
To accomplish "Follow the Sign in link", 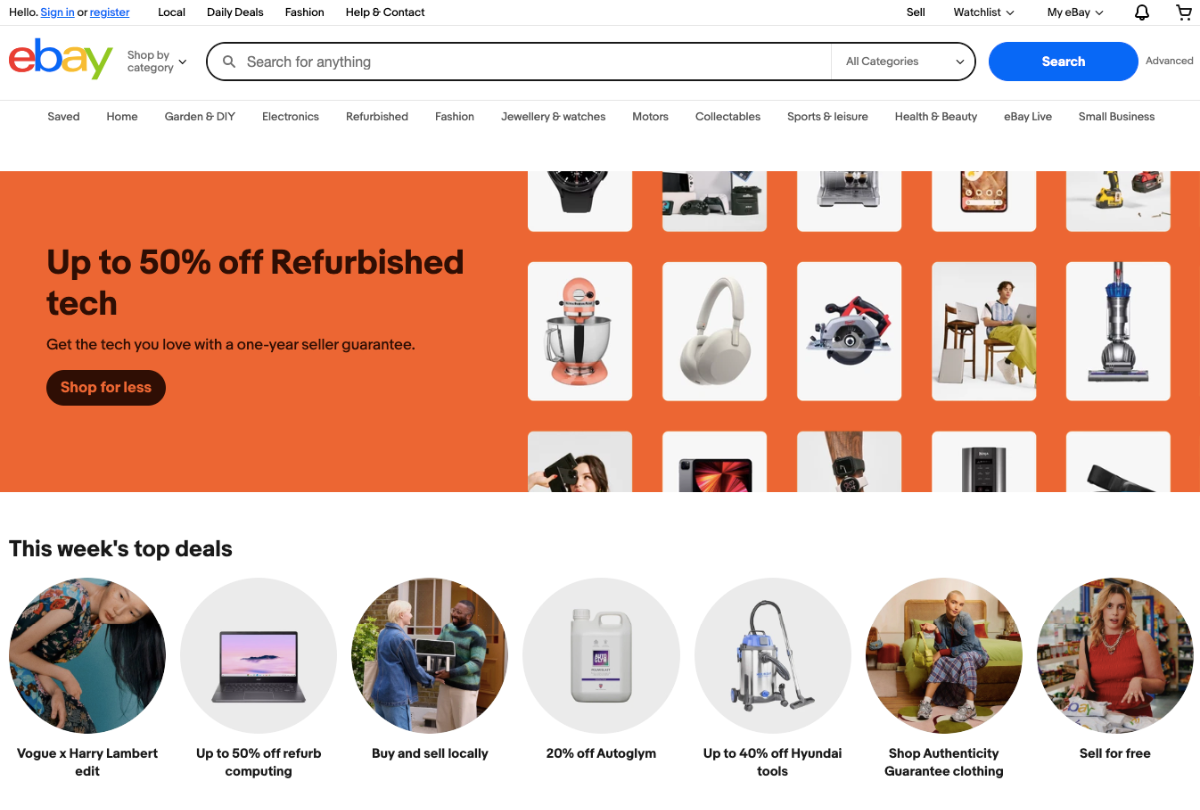I will (57, 12).
